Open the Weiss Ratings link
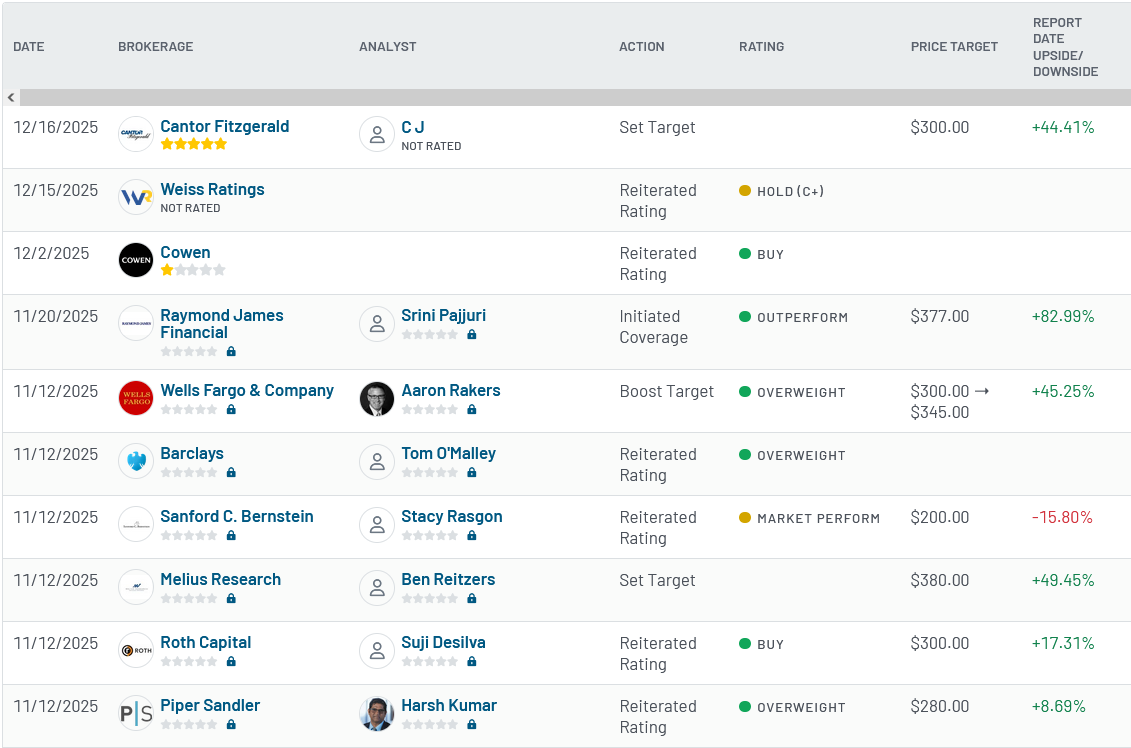This screenshot has height=748, width=1131. (x=212, y=189)
